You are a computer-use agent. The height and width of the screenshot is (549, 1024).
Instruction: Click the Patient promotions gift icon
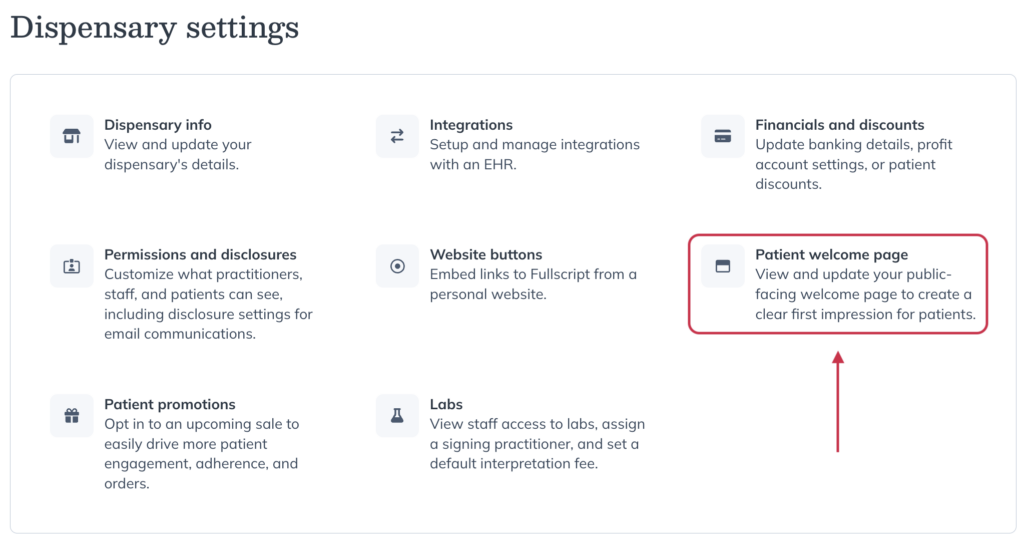point(72,415)
